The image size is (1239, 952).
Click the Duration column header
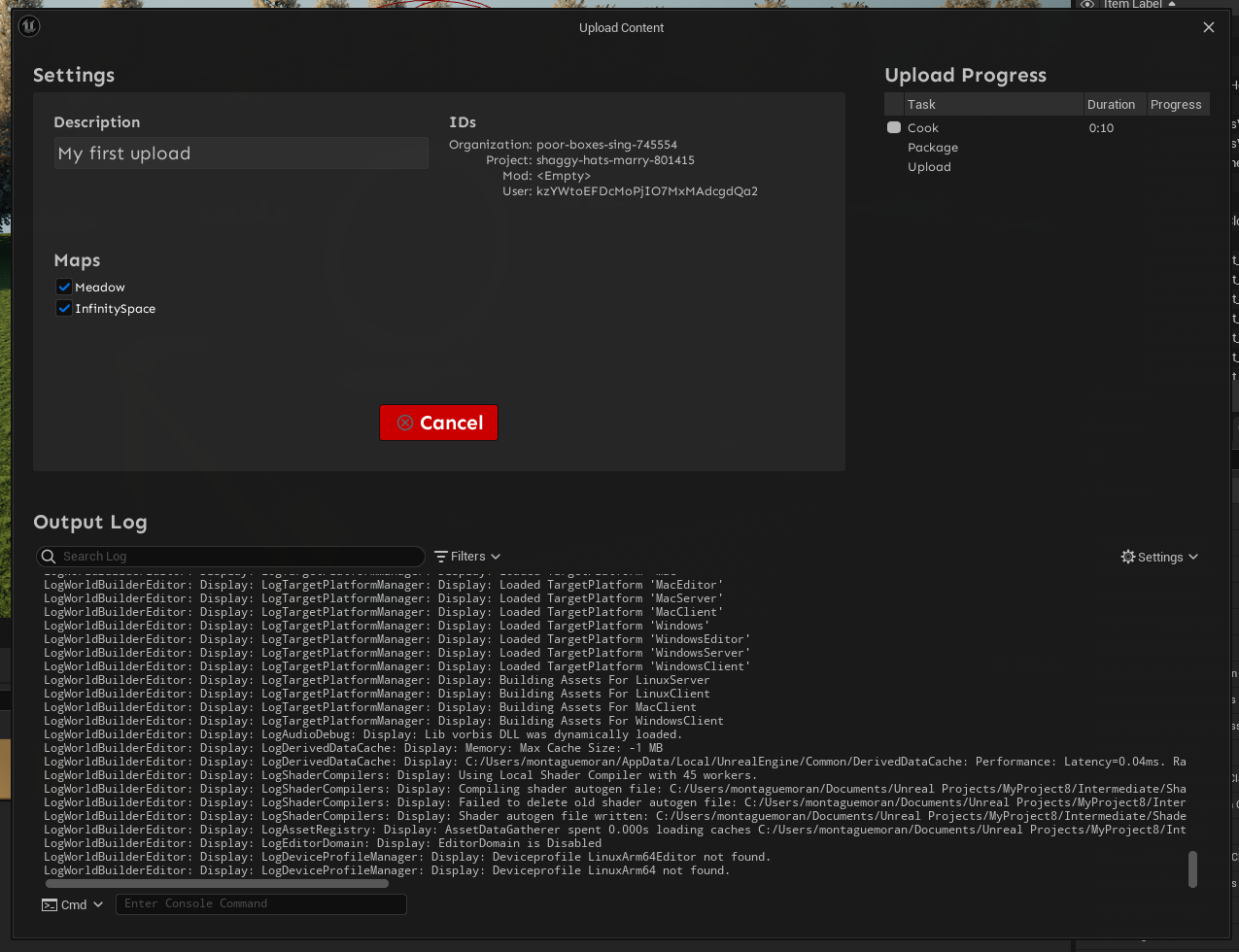(x=1111, y=105)
